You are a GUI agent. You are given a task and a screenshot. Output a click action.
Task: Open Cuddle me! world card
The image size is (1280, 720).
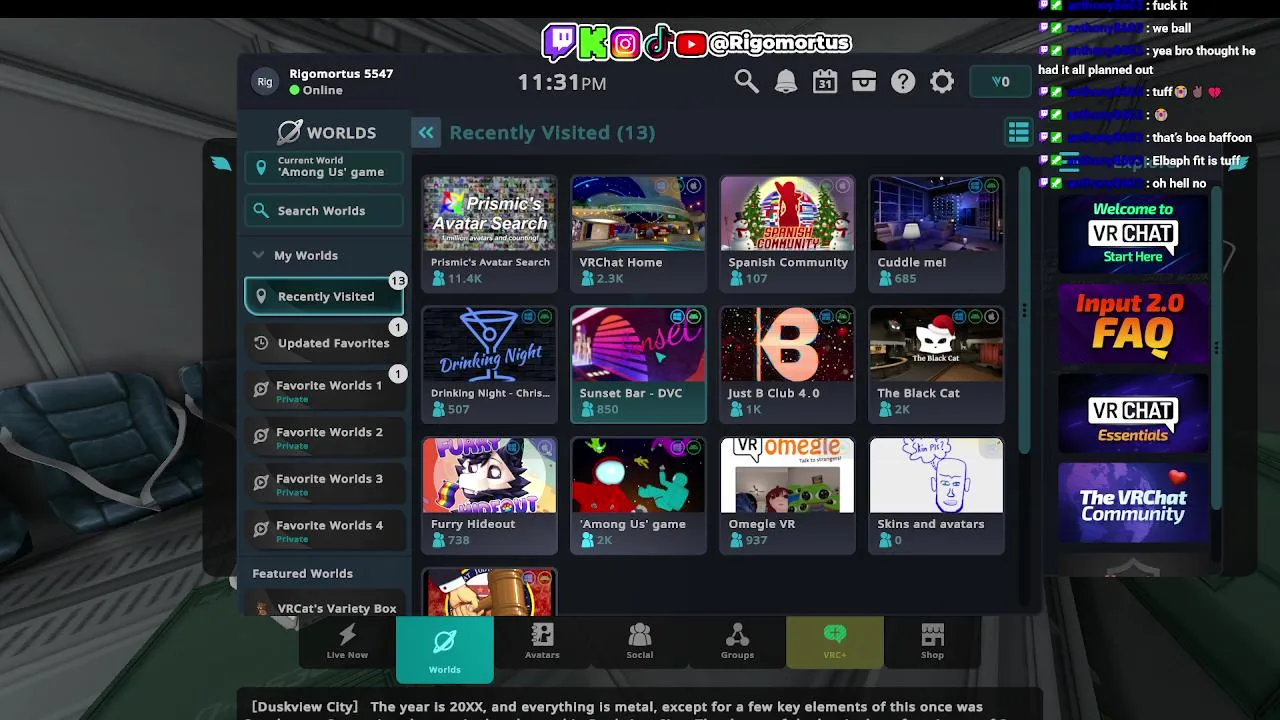pyautogui.click(x=936, y=233)
